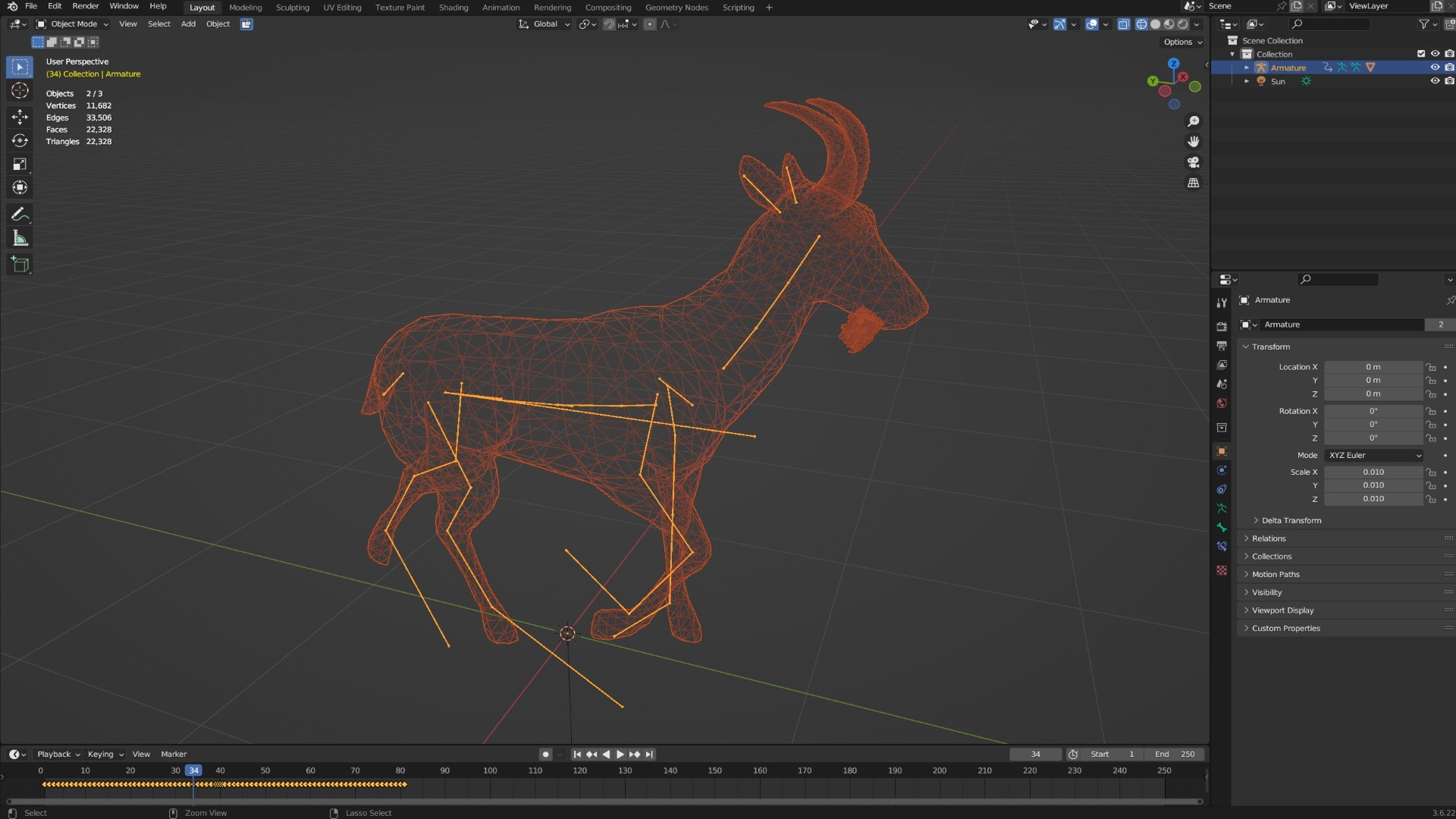Screen dimensions: 1456x819
Task: Click the Armature object name field
Action: [x=1341, y=325]
